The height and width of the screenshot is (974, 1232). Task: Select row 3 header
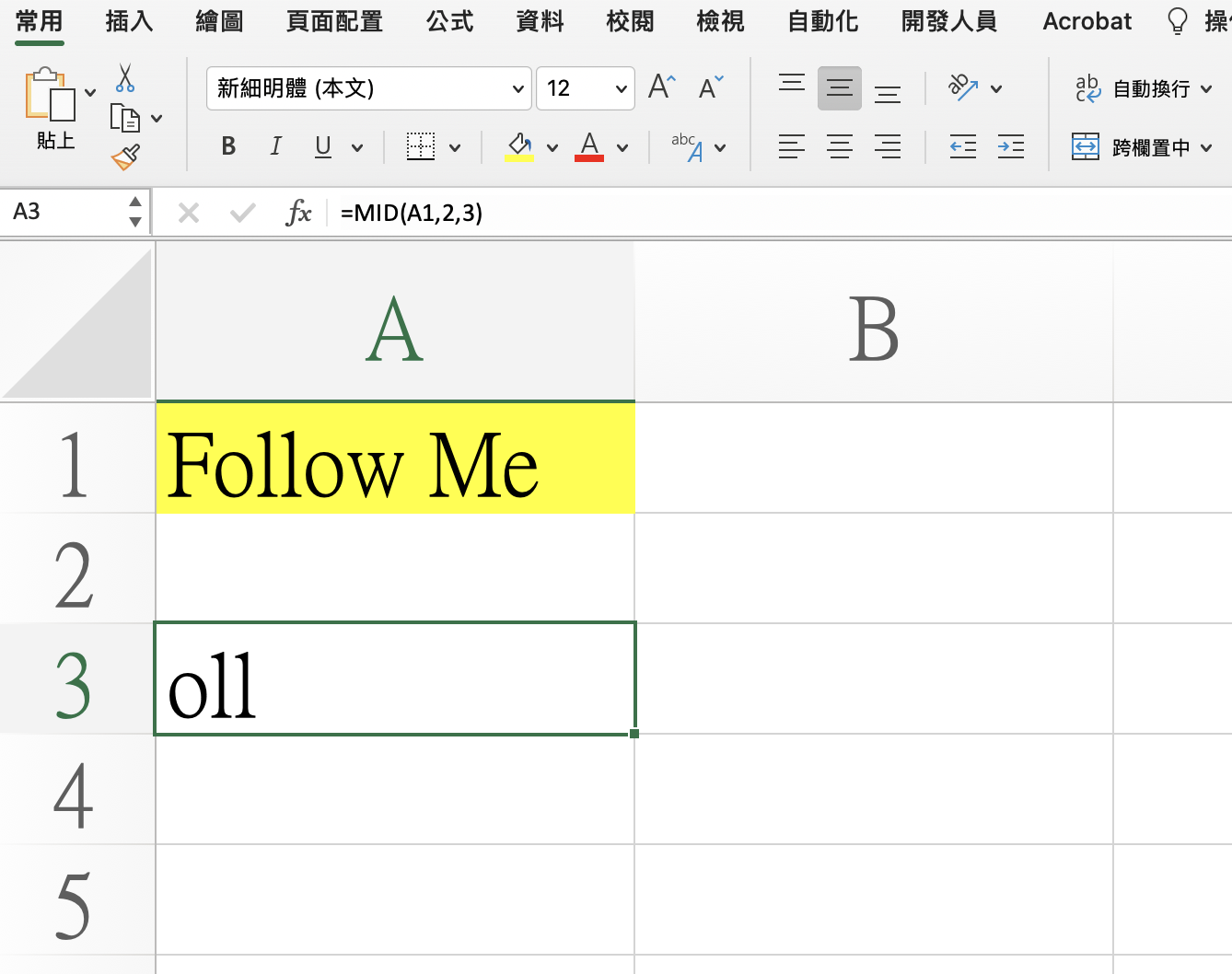point(77,678)
